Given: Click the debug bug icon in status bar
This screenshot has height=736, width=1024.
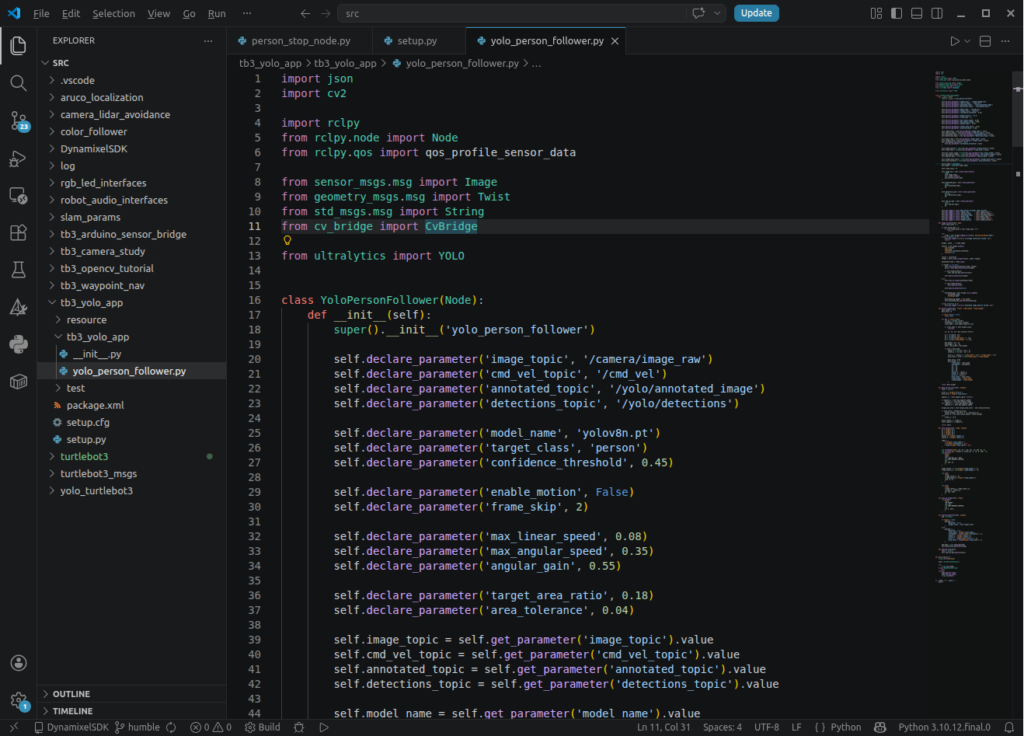Looking at the screenshot, I should 299,727.
